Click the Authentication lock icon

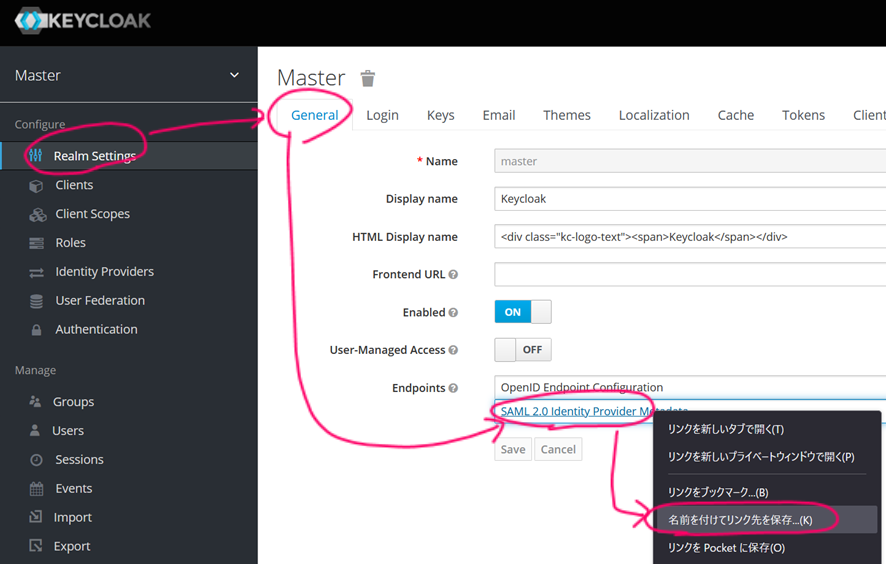pos(36,330)
